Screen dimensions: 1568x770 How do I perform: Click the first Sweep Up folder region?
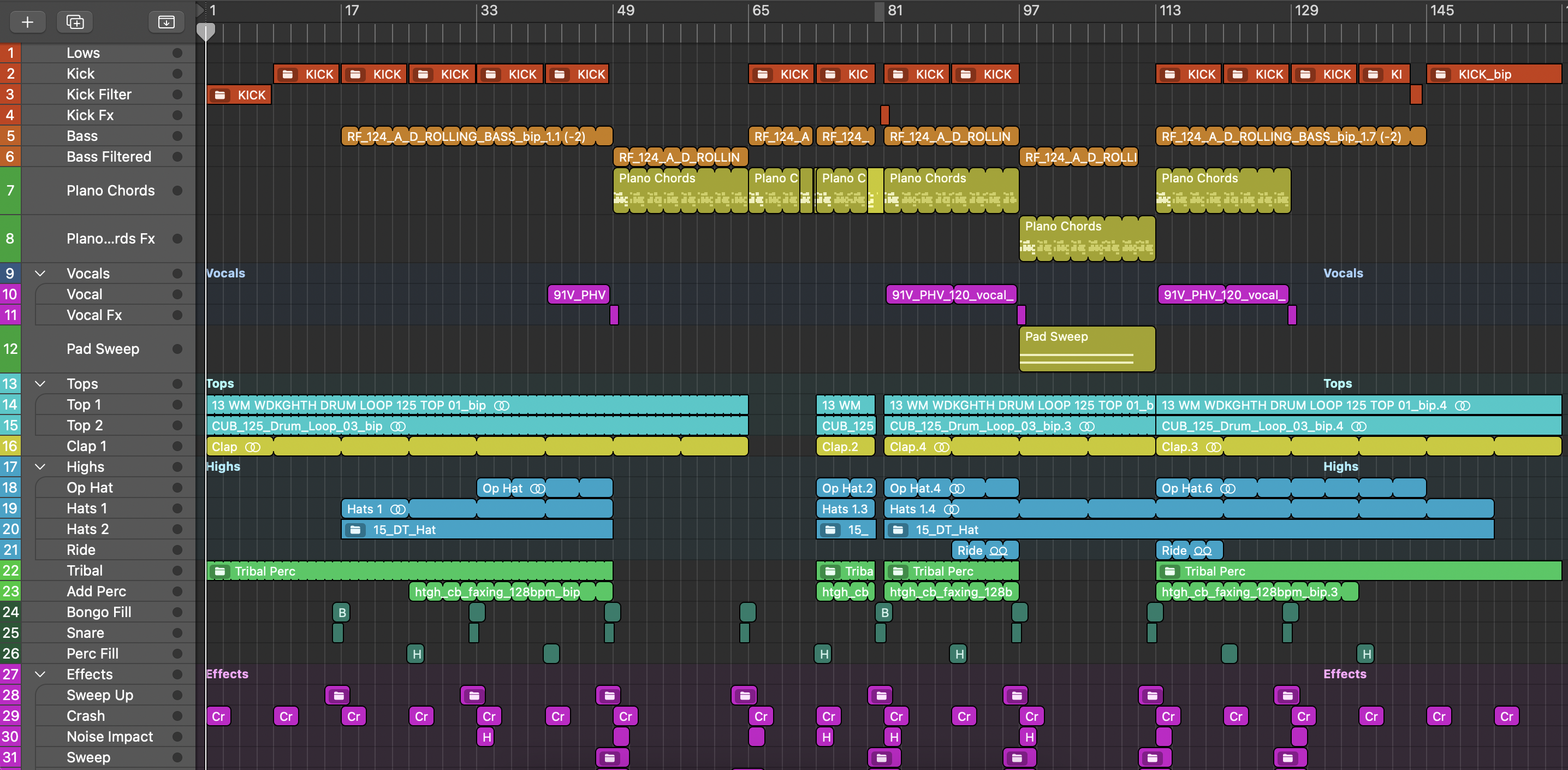point(338,695)
